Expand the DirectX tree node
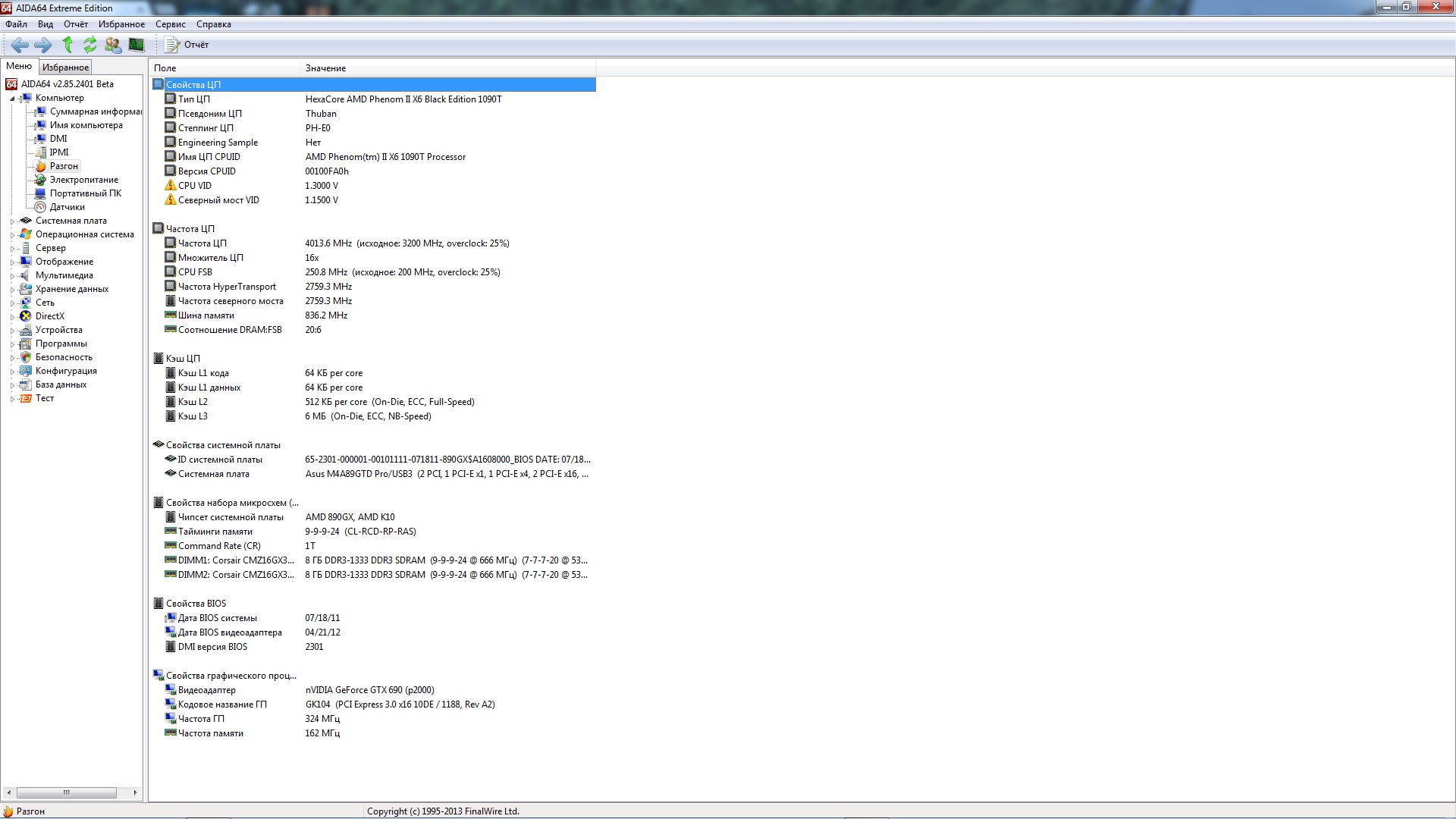This screenshot has width=1456, height=819. (x=12, y=317)
